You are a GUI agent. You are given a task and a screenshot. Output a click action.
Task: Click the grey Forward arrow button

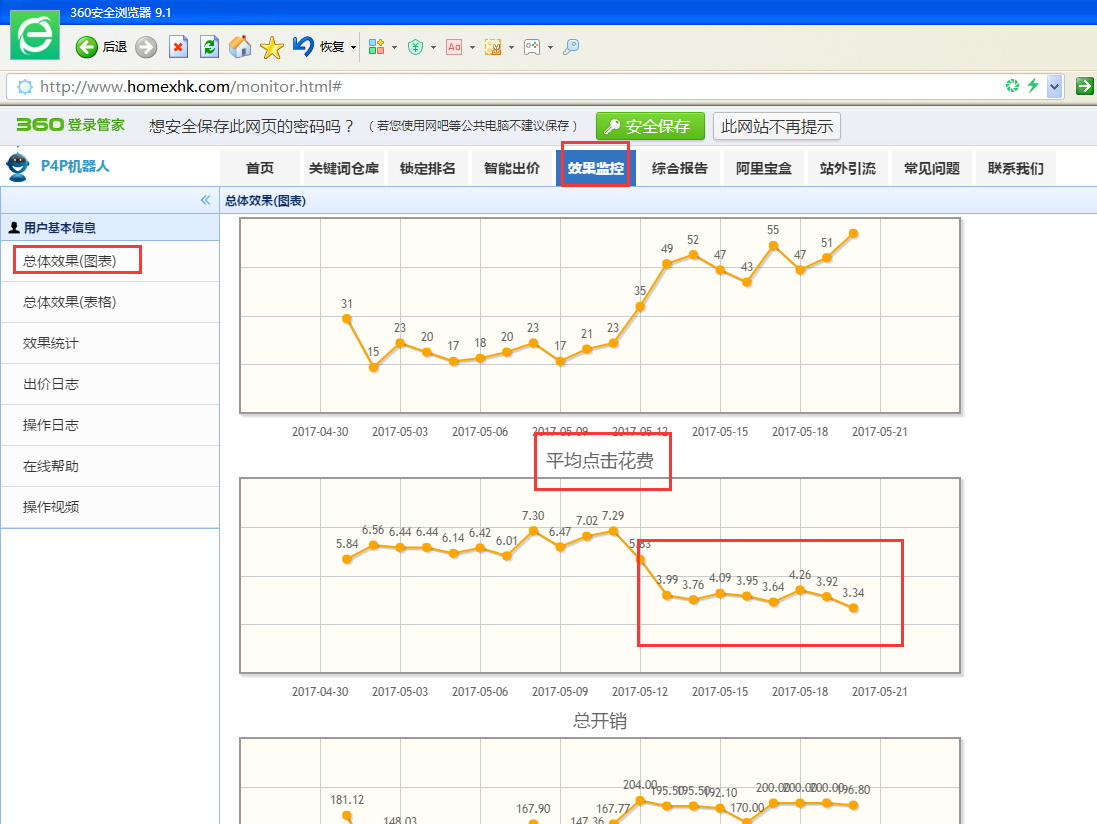(x=146, y=47)
